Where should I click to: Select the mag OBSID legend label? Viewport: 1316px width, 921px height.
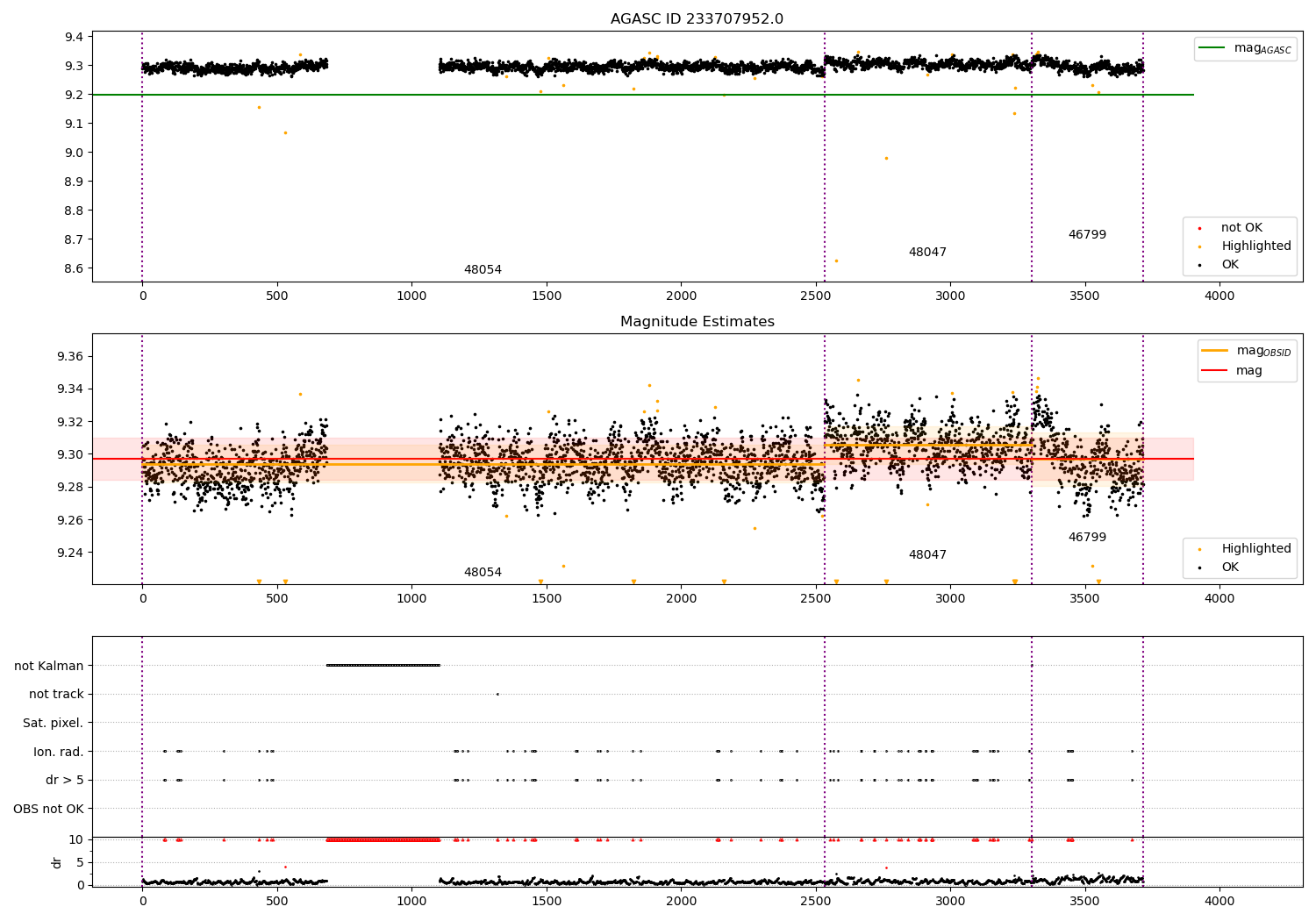tap(1263, 351)
